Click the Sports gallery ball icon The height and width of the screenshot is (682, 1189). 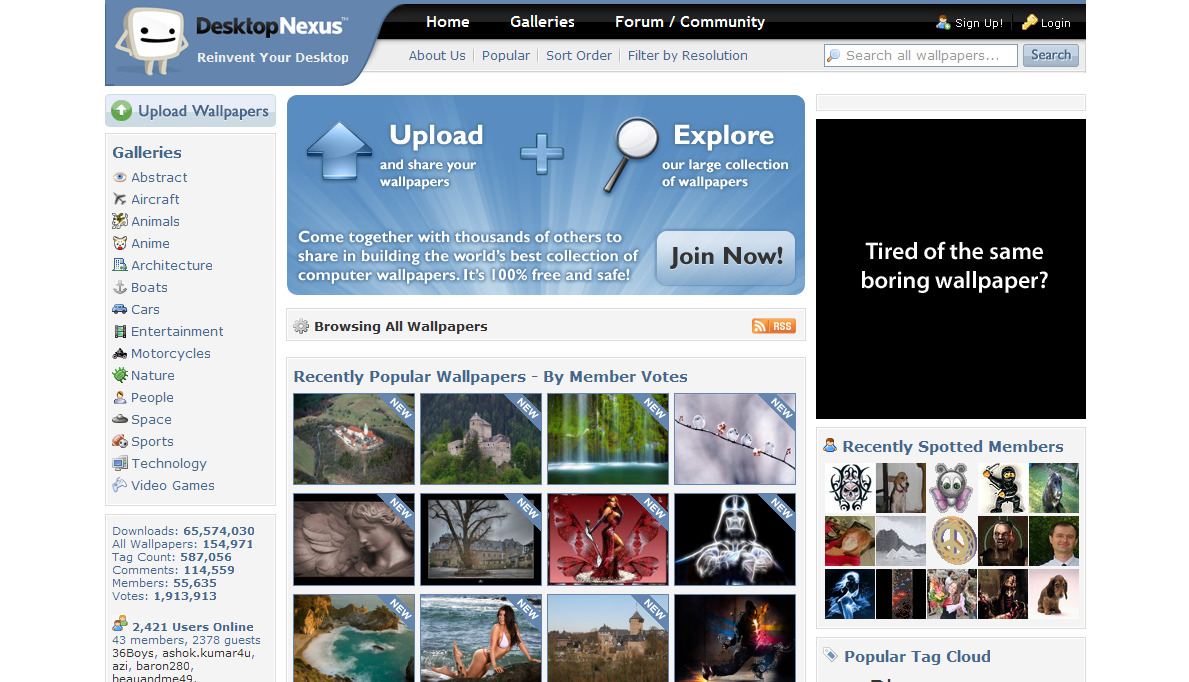(120, 442)
